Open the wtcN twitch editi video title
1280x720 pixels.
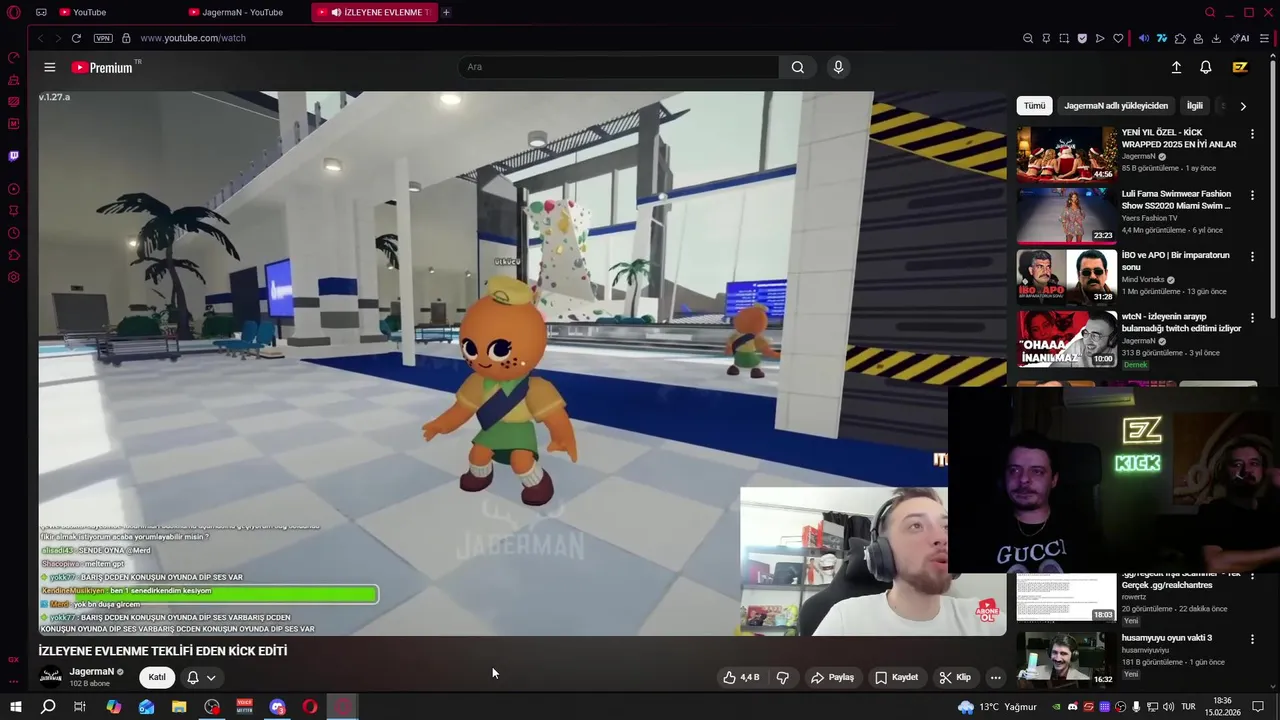[1181, 322]
